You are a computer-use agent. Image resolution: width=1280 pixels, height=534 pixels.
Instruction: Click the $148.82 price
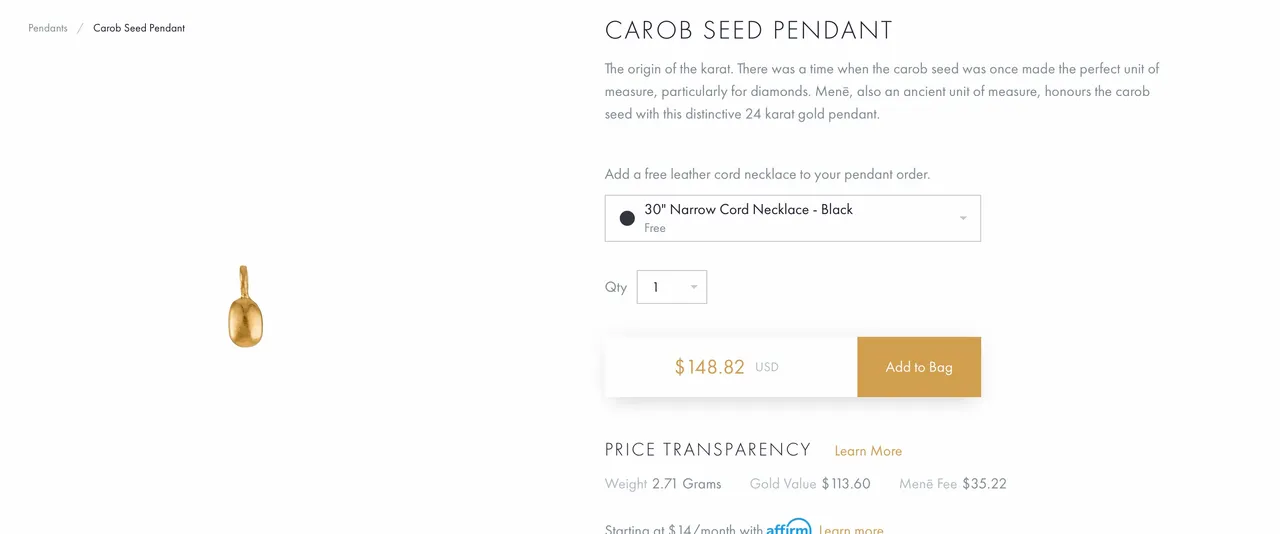(x=710, y=367)
